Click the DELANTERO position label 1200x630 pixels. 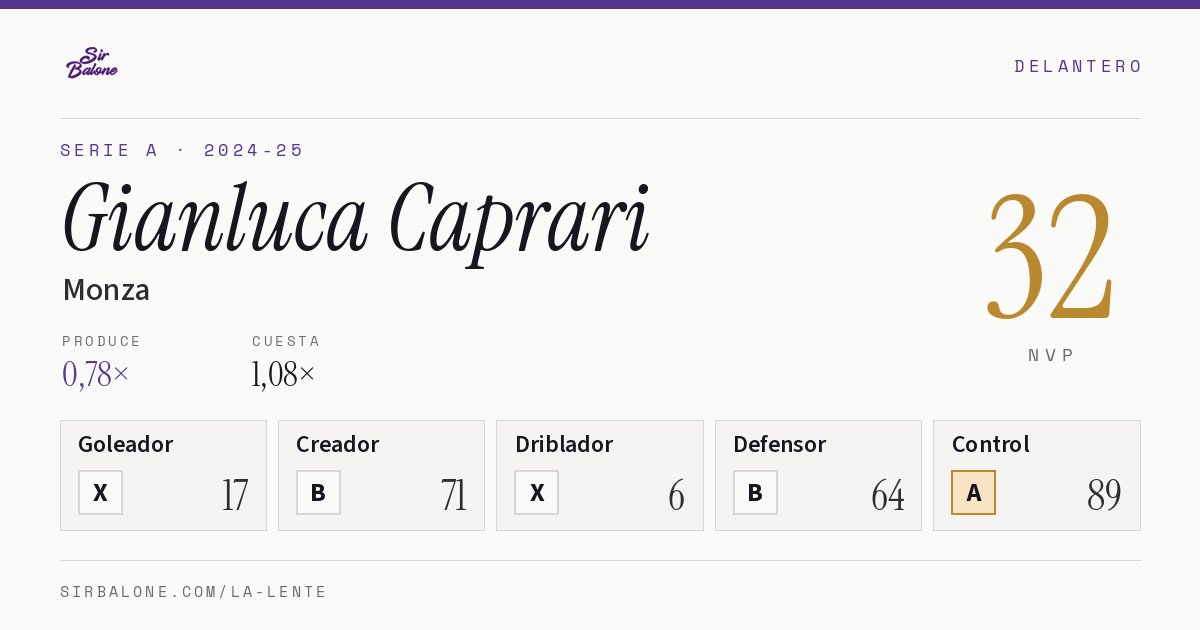(1078, 66)
